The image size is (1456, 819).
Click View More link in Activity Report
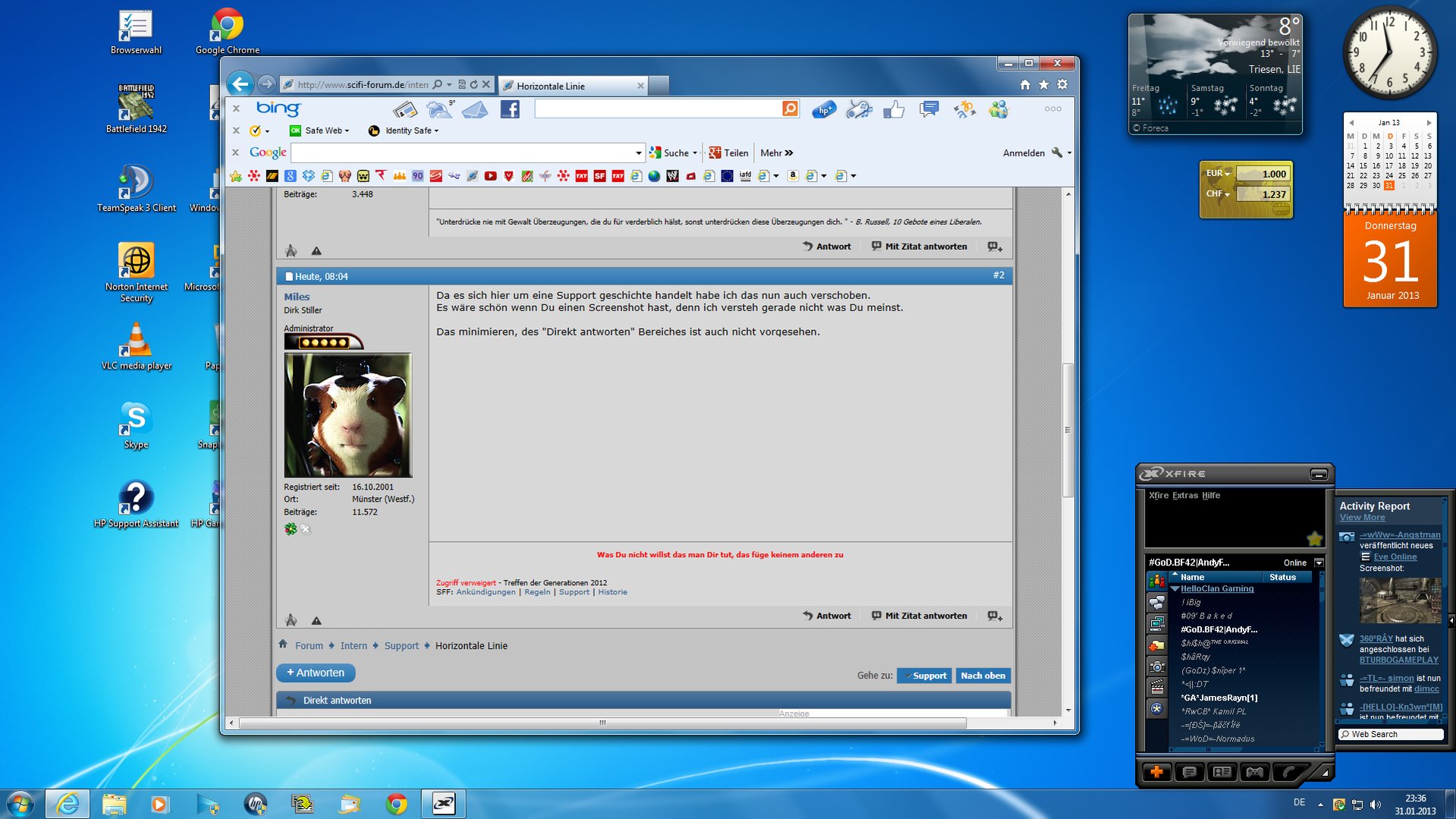pyautogui.click(x=1362, y=518)
